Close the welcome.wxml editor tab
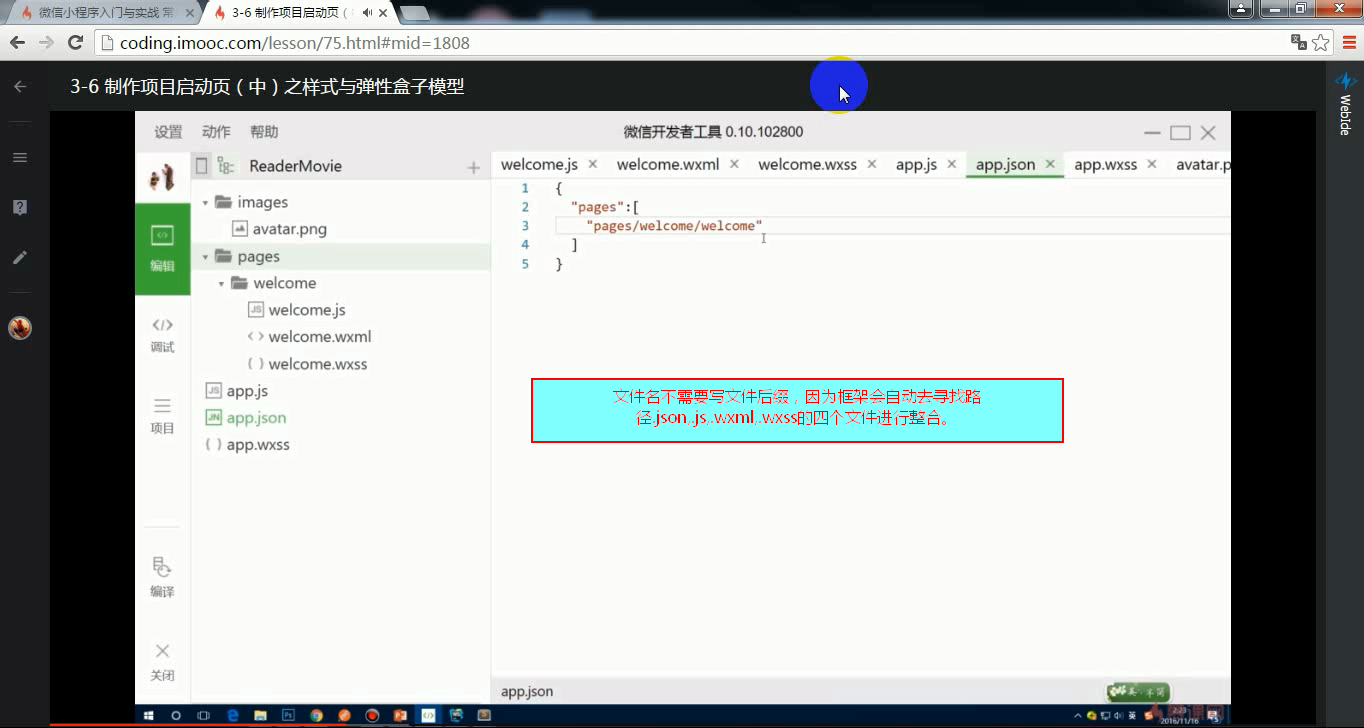 734,164
